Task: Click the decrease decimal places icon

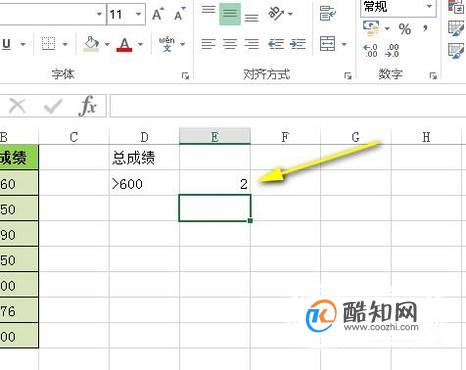Action: point(392,51)
